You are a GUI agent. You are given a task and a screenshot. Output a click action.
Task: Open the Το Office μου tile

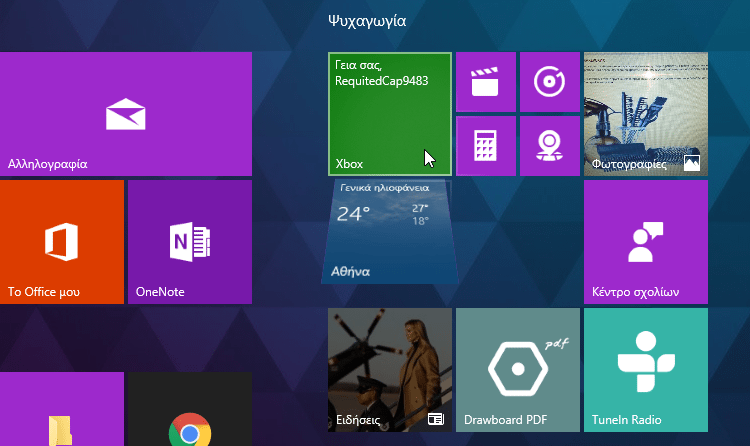pyautogui.click(x=62, y=242)
